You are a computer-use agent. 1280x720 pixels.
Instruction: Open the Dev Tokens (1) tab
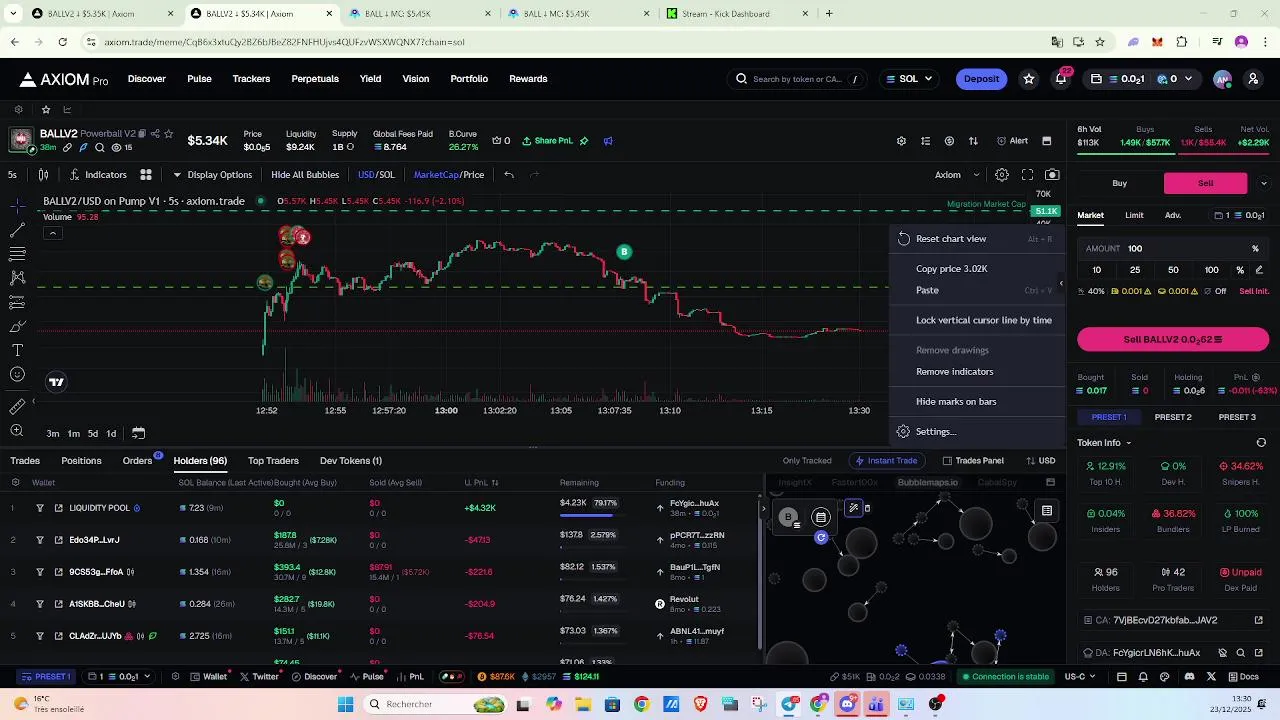[351, 461]
